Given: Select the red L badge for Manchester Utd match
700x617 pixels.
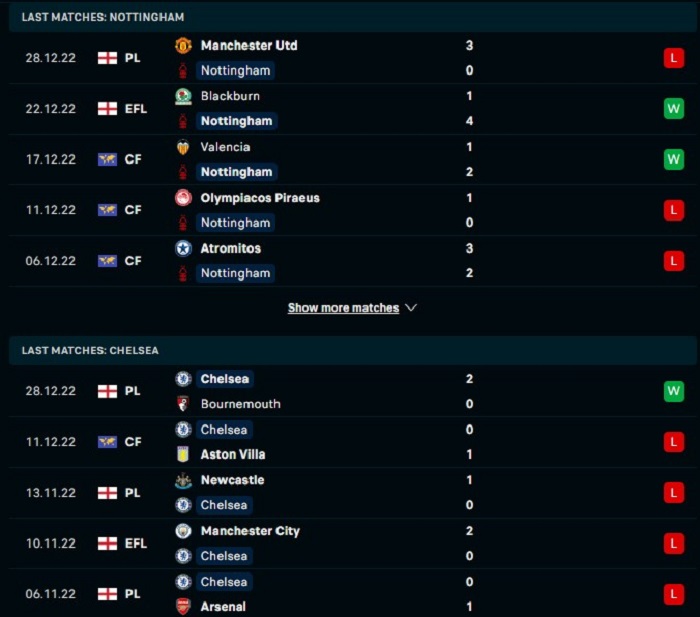Looking at the screenshot, I should tap(674, 58).
